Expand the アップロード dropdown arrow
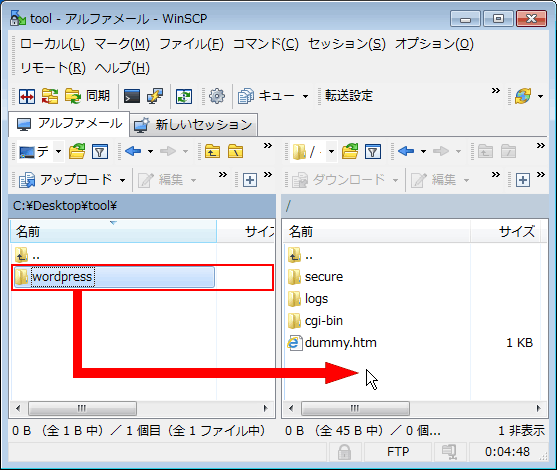 pyautogui.click(x=122, y=180)
